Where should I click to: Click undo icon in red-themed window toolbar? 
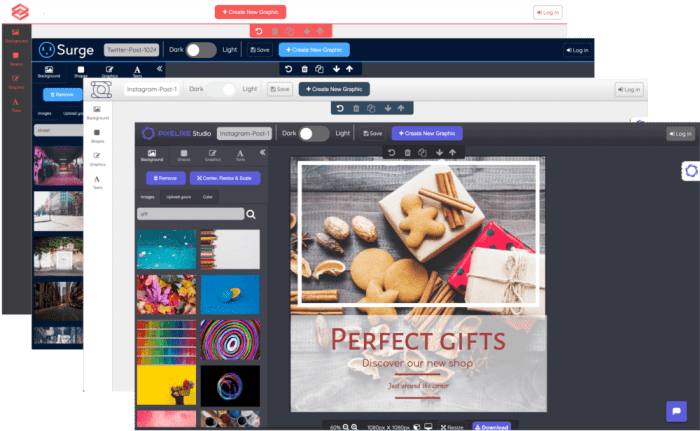point(259,31)
